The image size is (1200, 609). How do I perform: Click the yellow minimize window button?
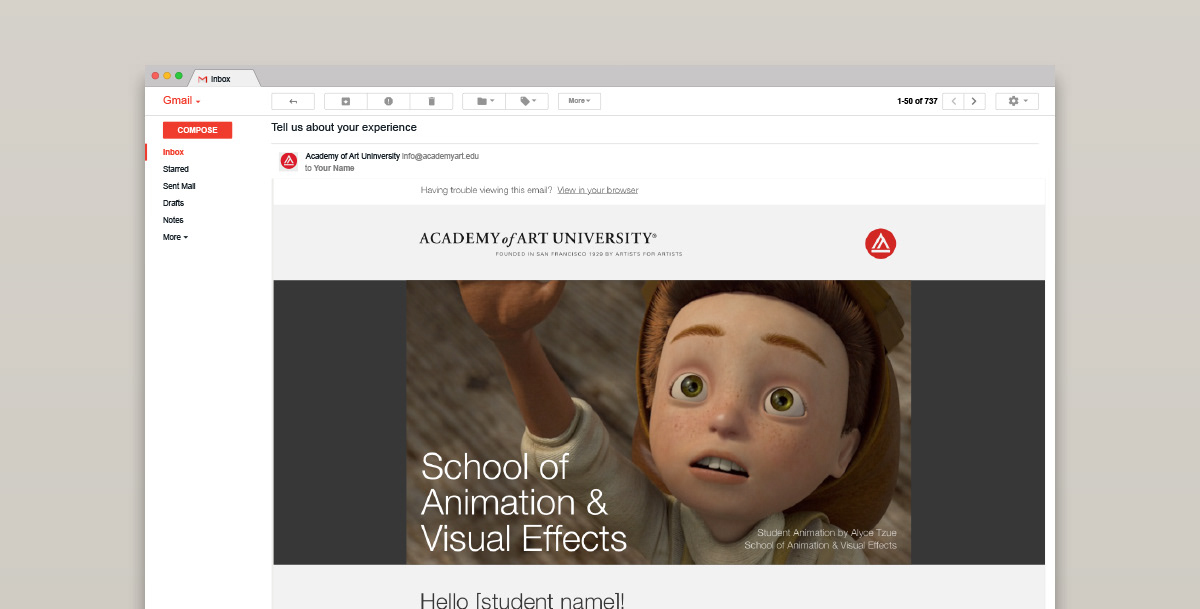167,76
